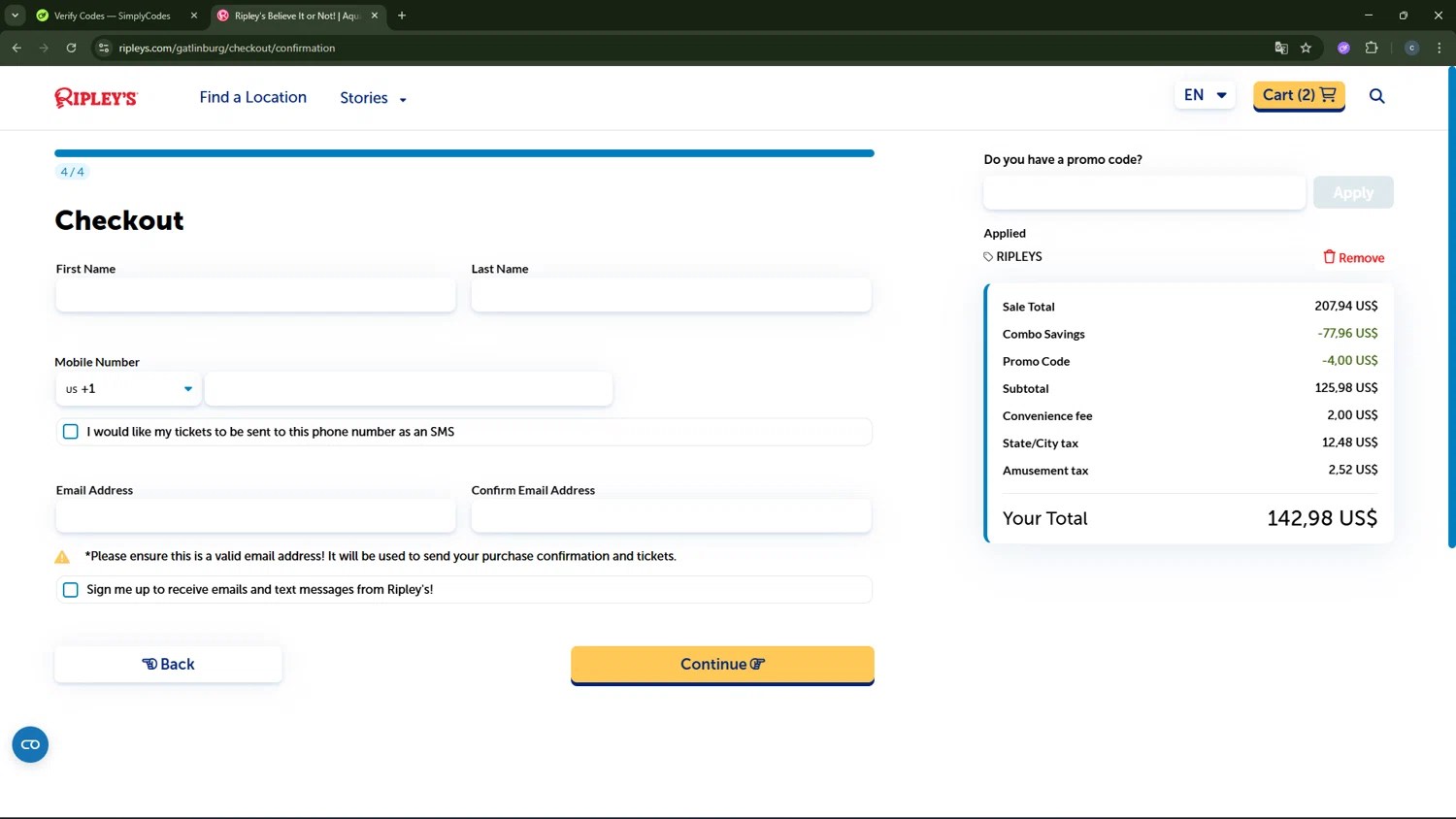1456x819 pixels.
Task: Open the Chrome three-dot menu
Action: (1439, 48)
